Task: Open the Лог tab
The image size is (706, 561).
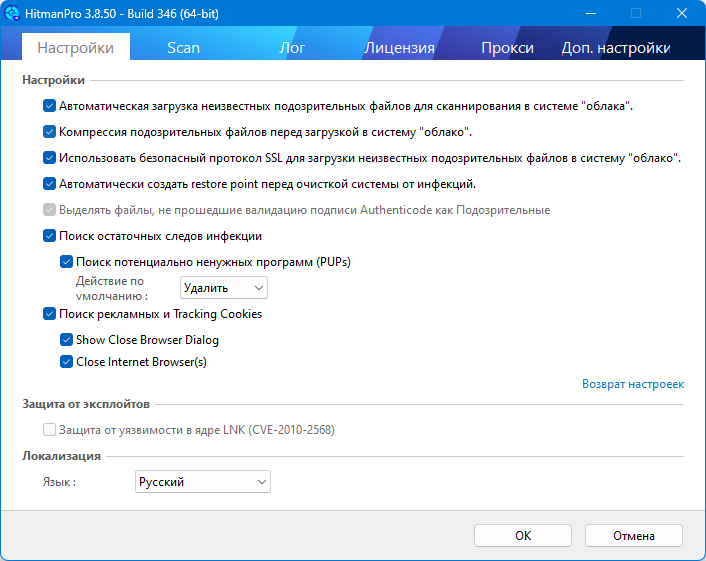Action: point(292,47)
